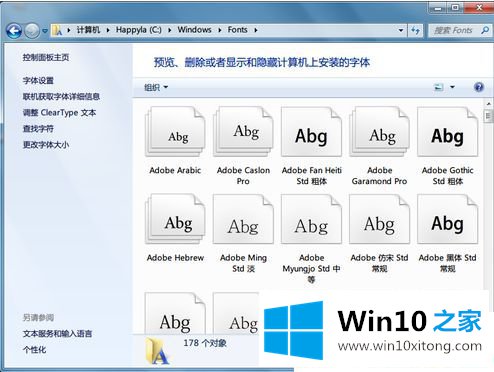
Task: Click the blue help question mark icon
Action: [479, 87]
